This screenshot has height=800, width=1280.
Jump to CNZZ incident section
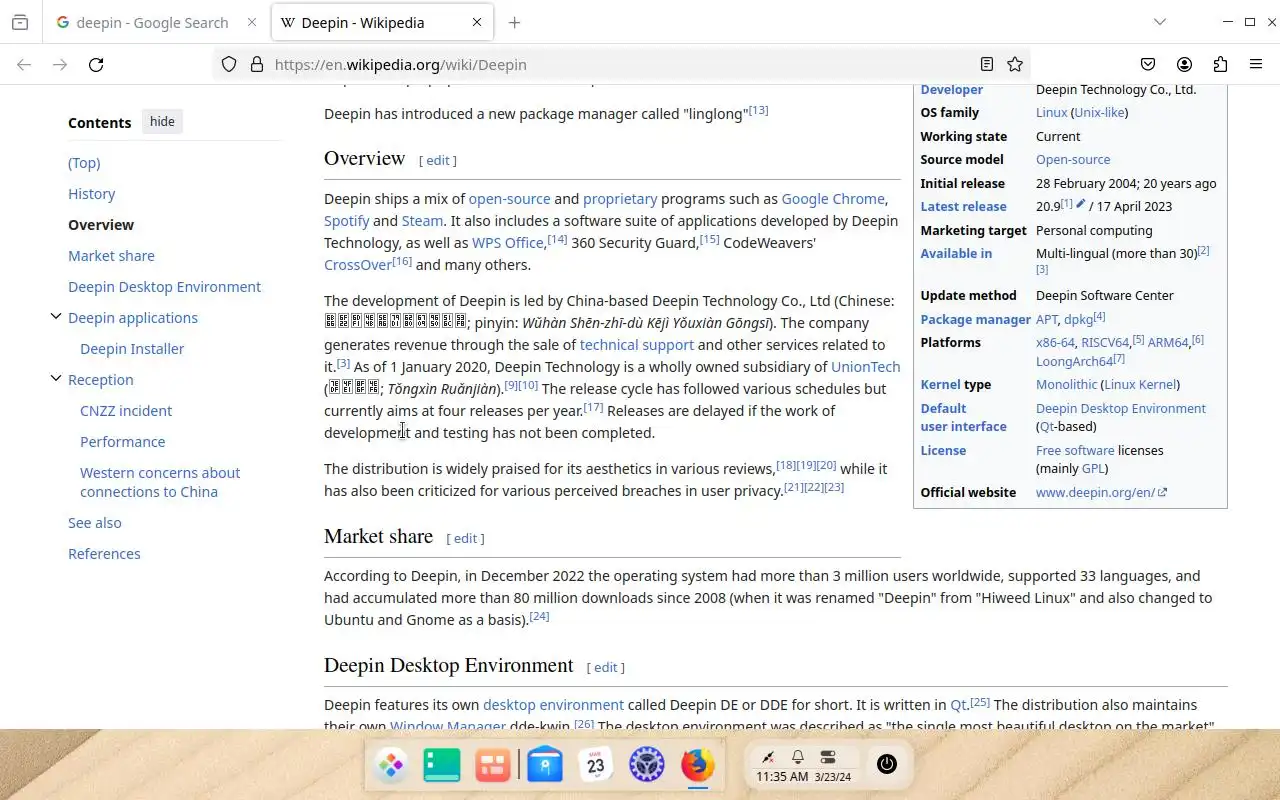point(126,411)
